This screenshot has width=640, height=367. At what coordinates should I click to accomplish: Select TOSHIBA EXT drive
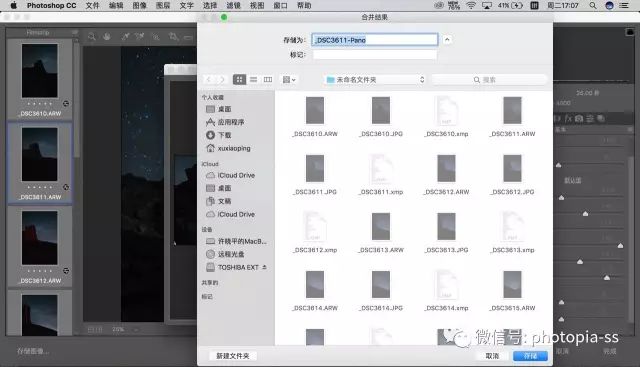(233, 267)
